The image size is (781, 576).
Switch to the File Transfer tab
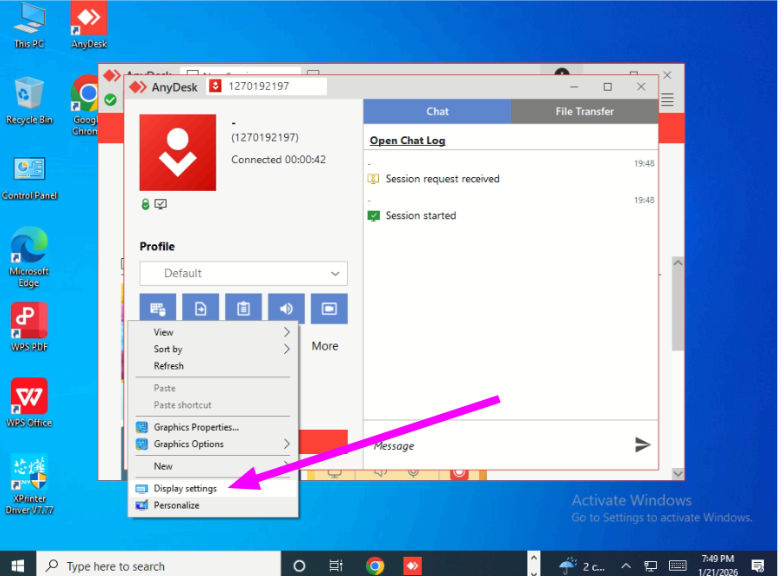[584, 111]
